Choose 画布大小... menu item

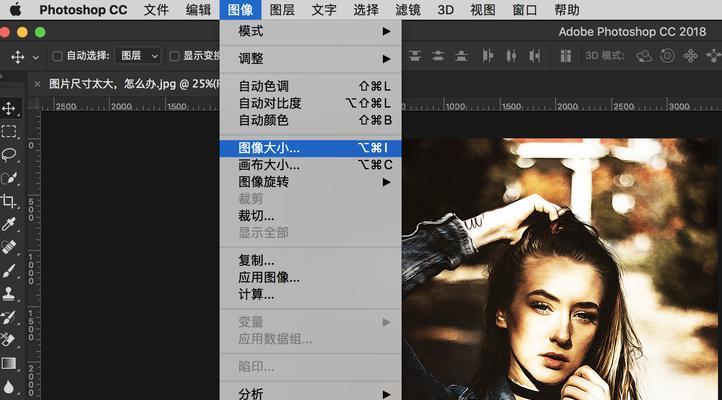tap(310, 165)
